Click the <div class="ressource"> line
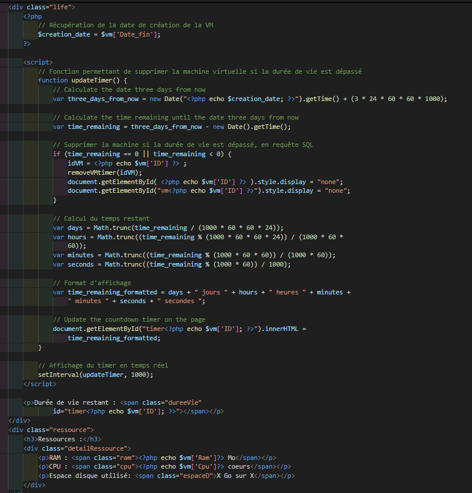Screen dimensions: 472x493 51,430
